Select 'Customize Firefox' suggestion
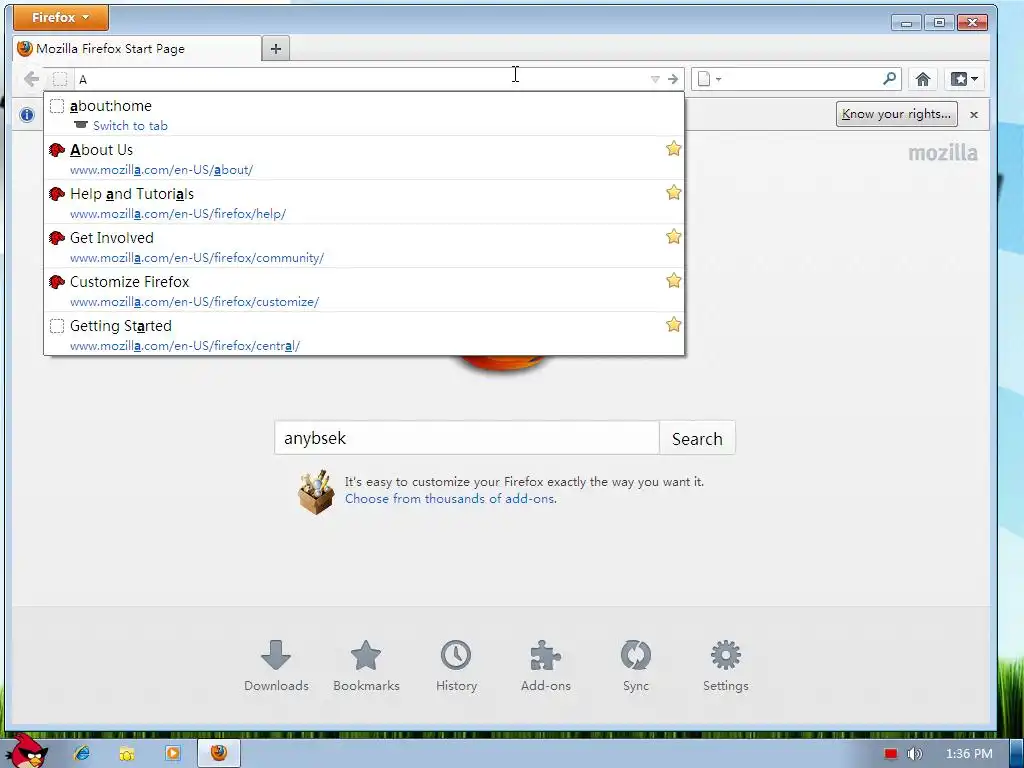Image resolution: width=1024 pixels, height=768 pixels. [364, 290]
